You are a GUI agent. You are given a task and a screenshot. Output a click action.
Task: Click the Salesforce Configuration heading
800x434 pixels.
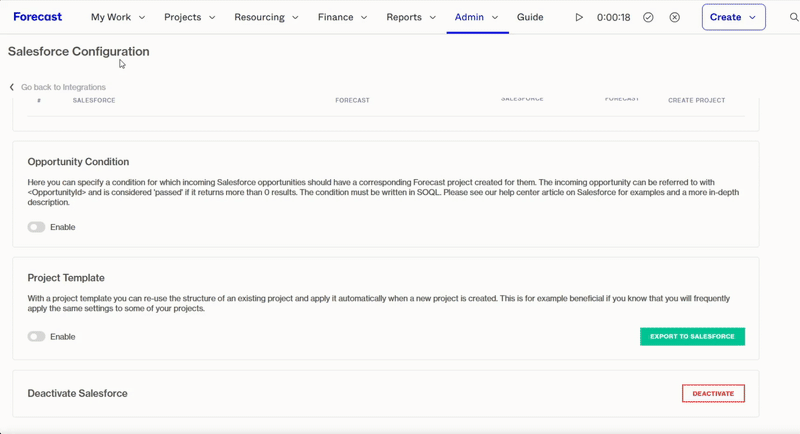tap(79, 52)
